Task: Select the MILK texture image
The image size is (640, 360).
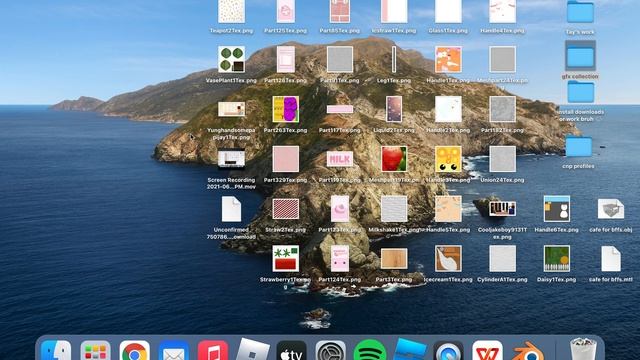Action: tap(340, 159)
